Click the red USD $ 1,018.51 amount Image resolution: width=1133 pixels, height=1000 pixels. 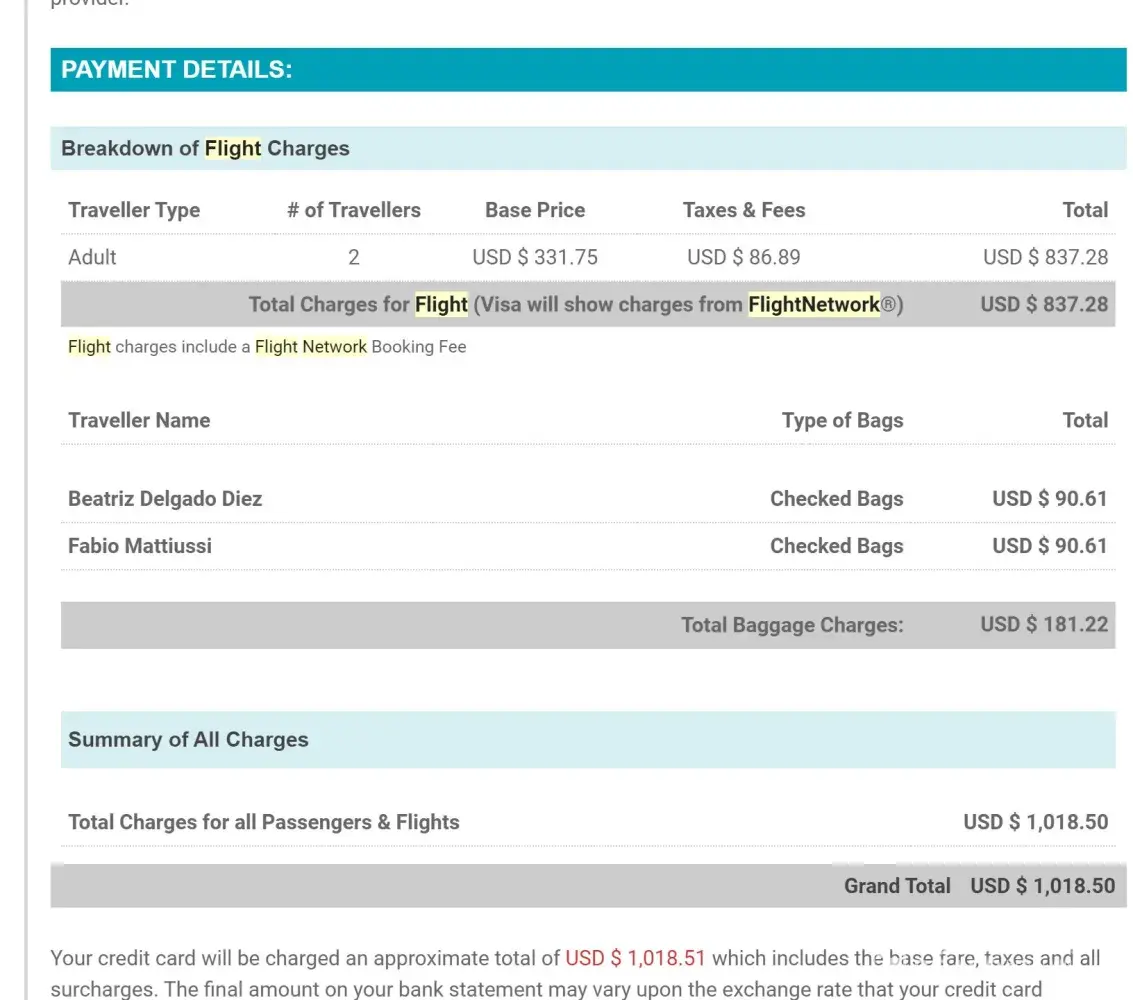(635, 958)
